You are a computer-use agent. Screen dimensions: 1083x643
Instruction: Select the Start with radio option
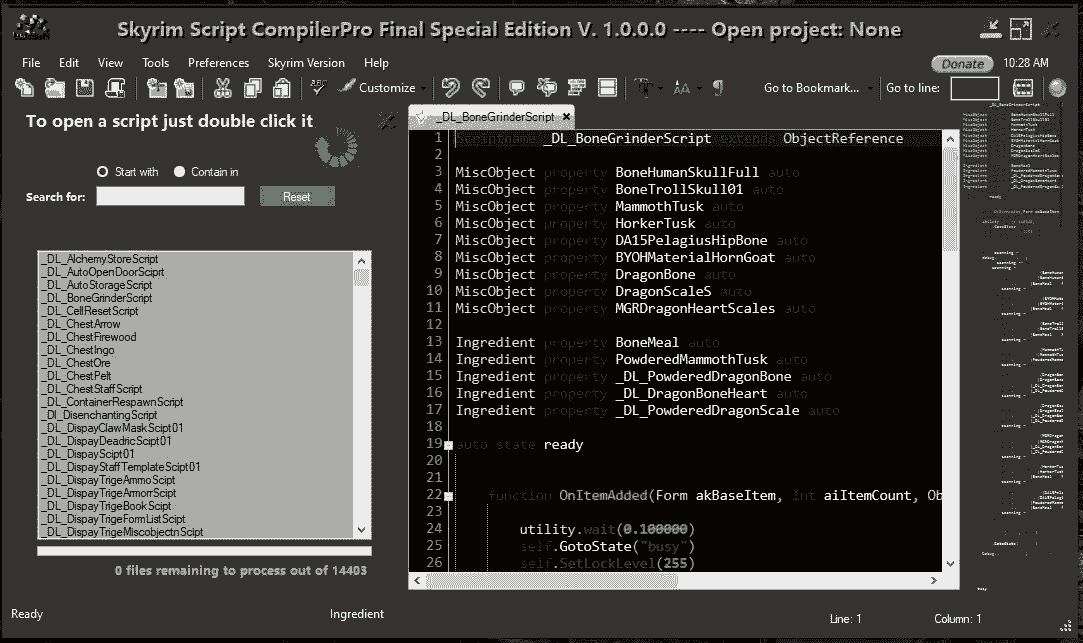coord(102,172)
